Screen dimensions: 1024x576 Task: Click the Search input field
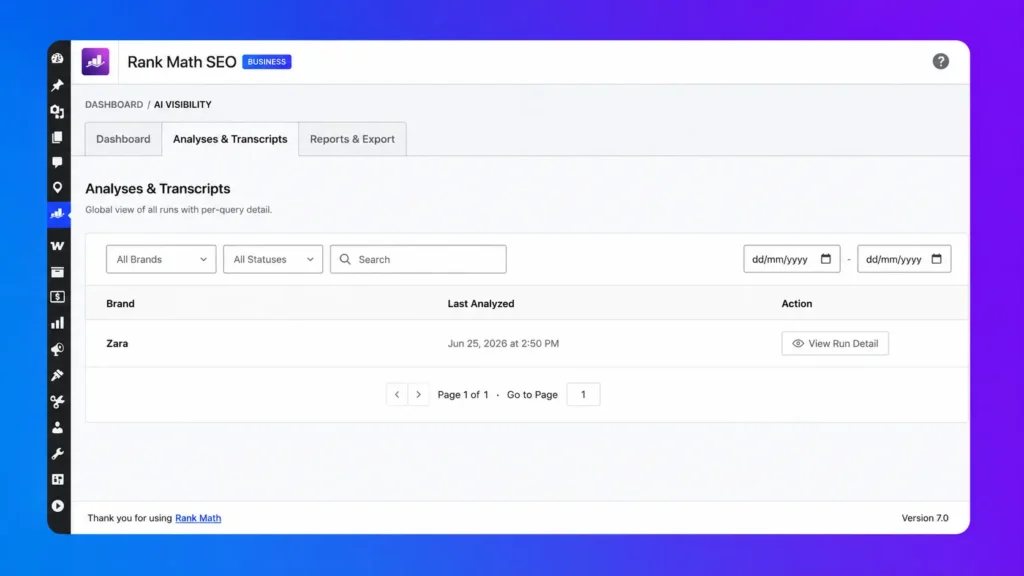pos(418,259)
